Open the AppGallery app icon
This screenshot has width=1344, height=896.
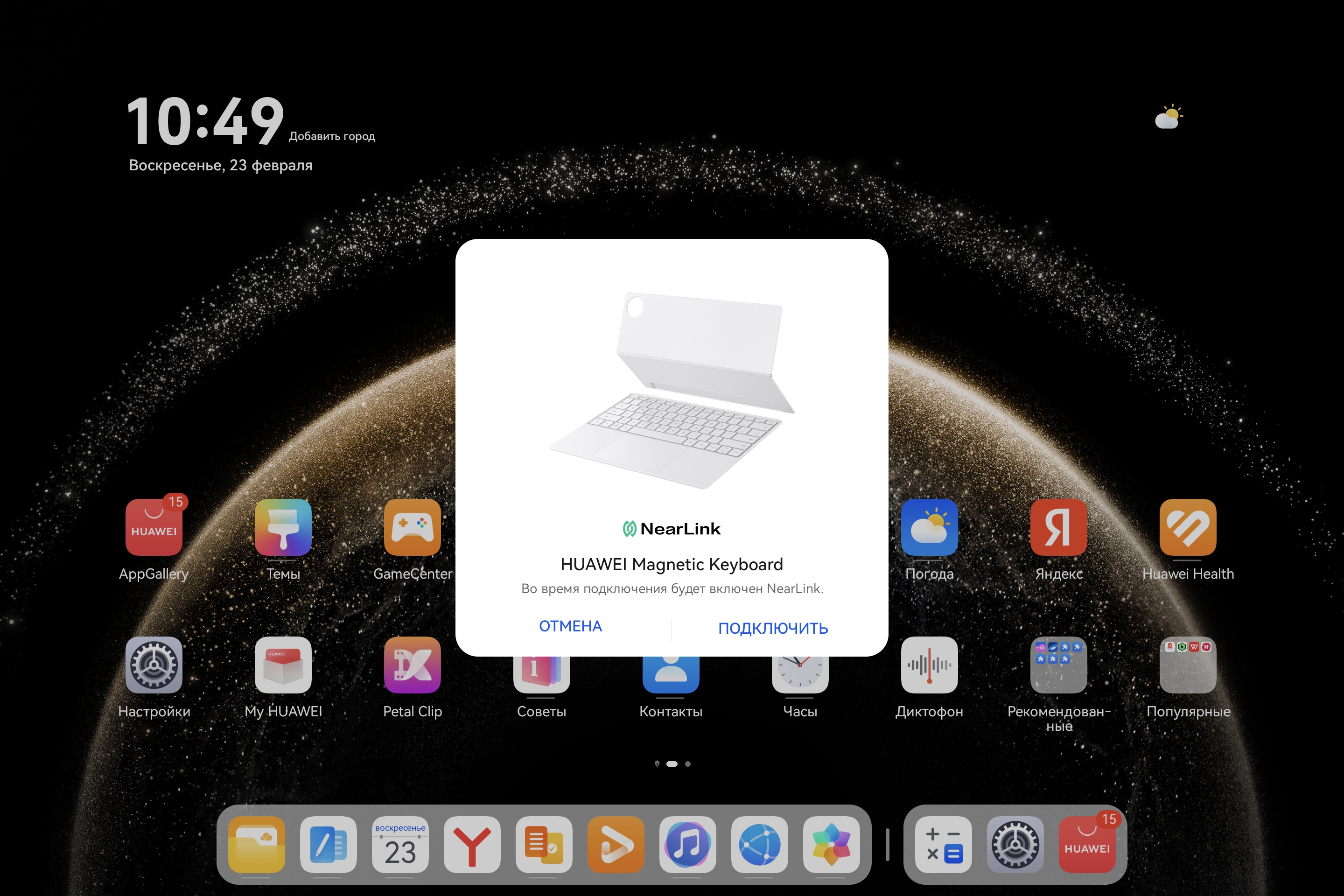[154, 527]
